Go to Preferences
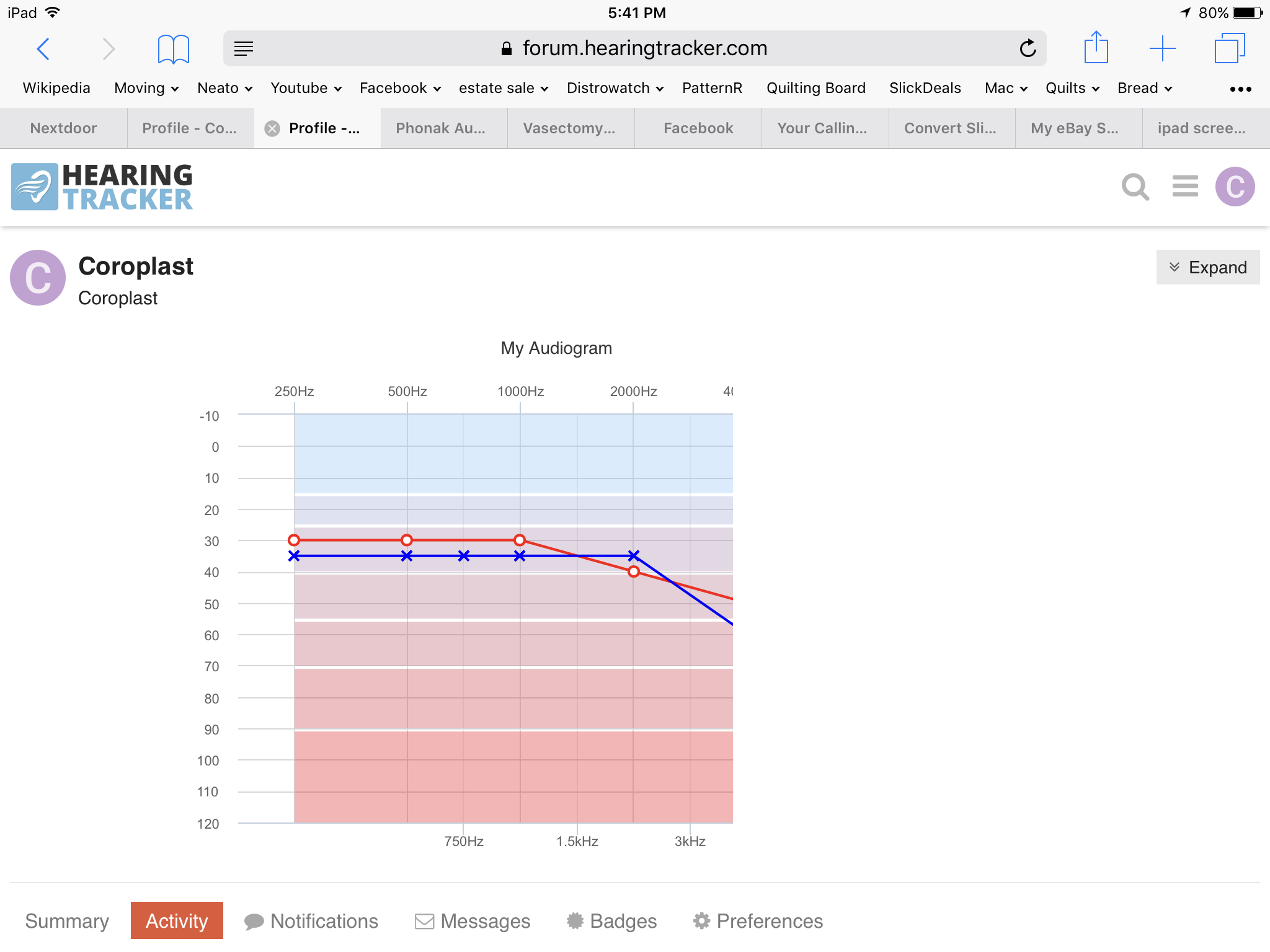Image resolution: width=1270 pixels, height=952 pixels. pyautogui.click(x=758, y=921)
